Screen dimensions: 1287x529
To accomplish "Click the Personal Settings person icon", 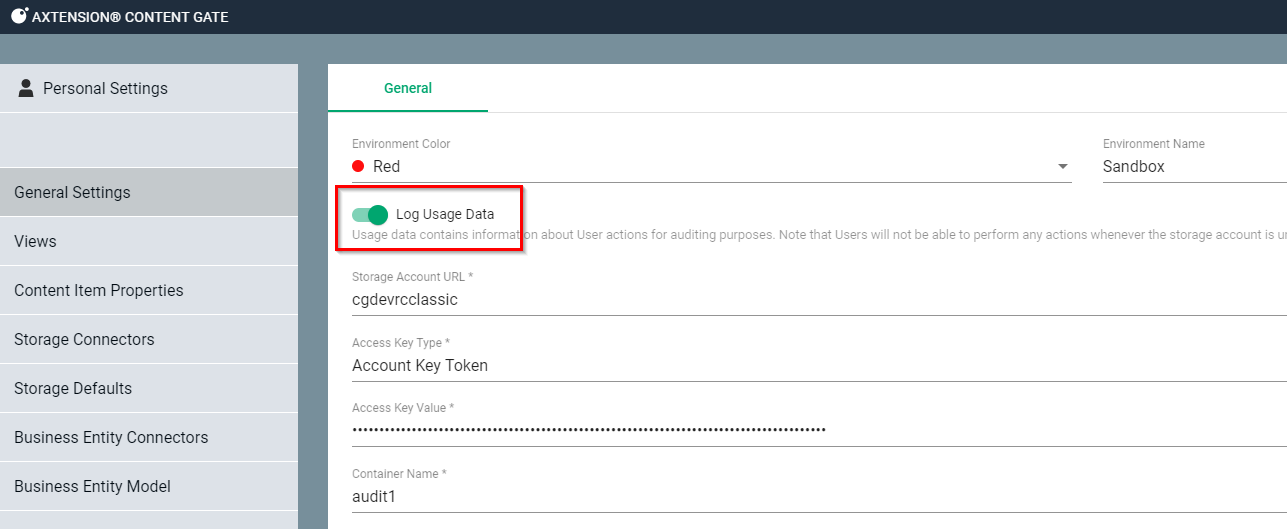I will [26, 88].
